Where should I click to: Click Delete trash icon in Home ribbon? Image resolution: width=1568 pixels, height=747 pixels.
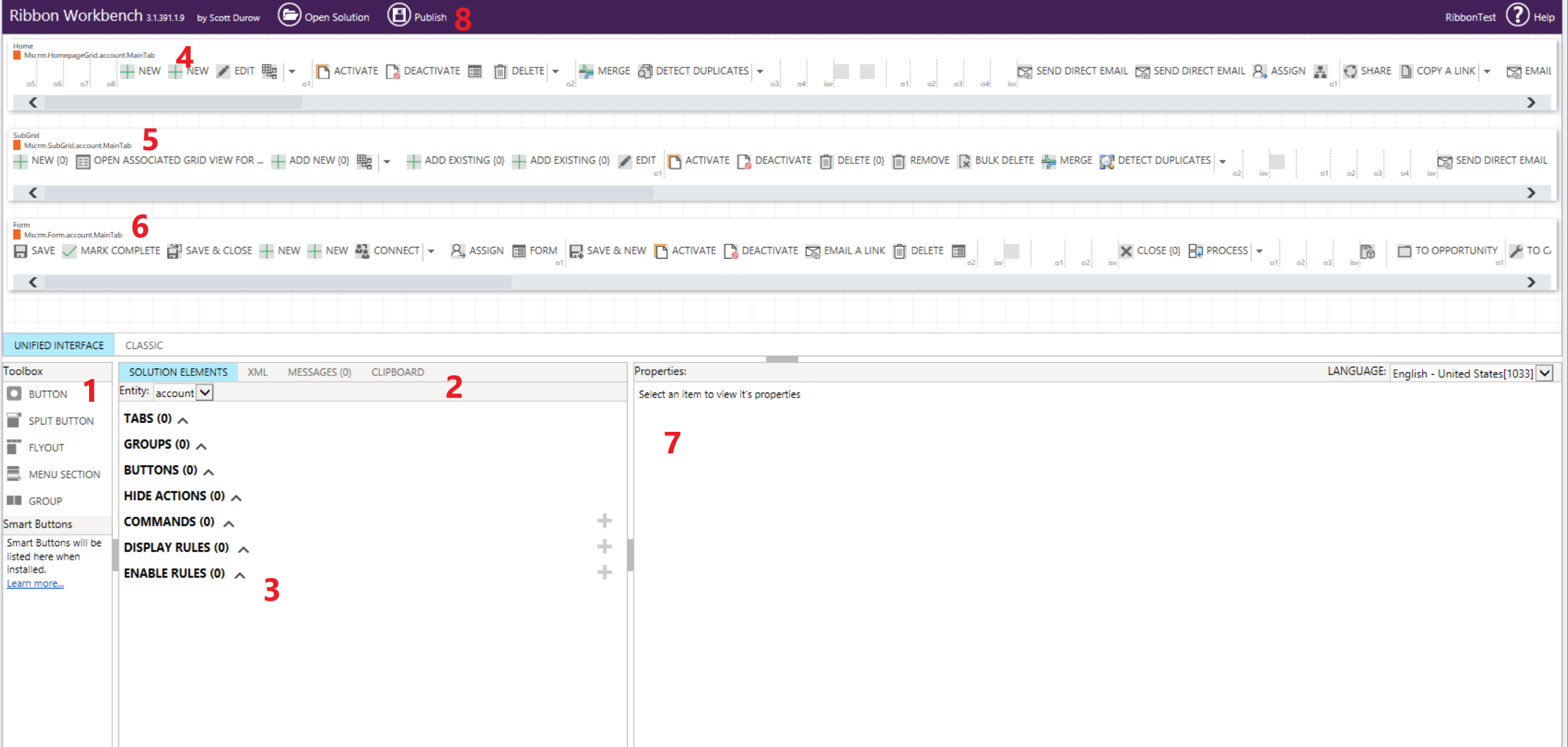tap(500, 71)
